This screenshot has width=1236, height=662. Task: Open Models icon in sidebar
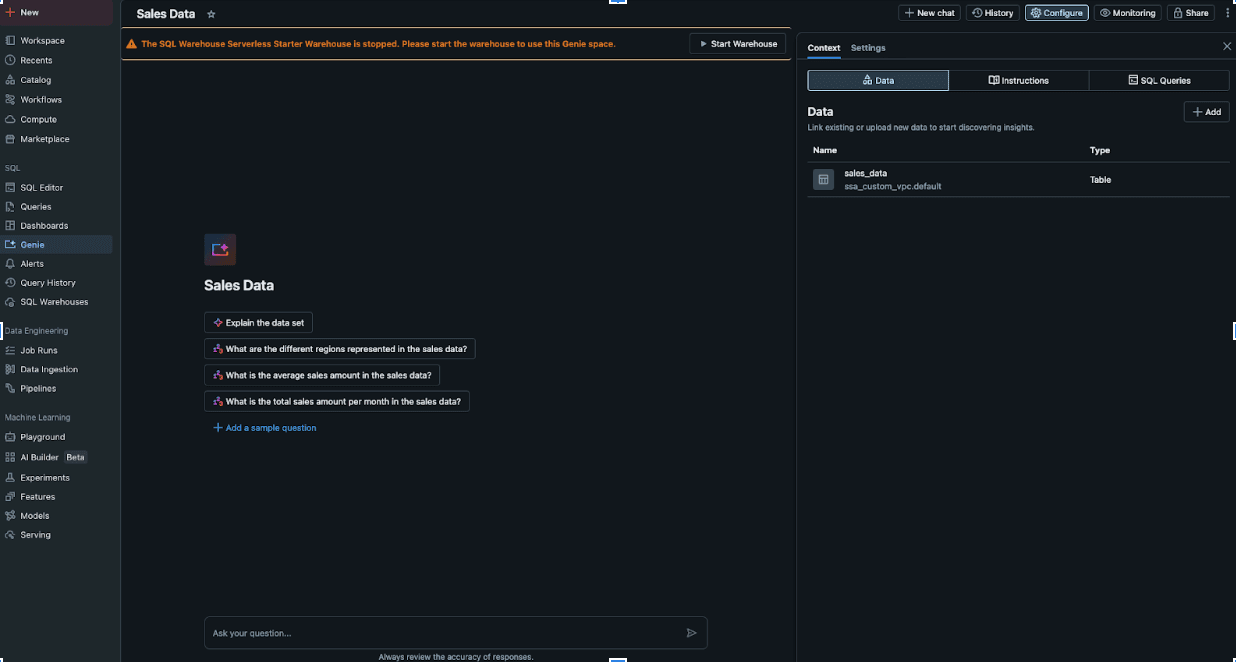tap(10, 516)
